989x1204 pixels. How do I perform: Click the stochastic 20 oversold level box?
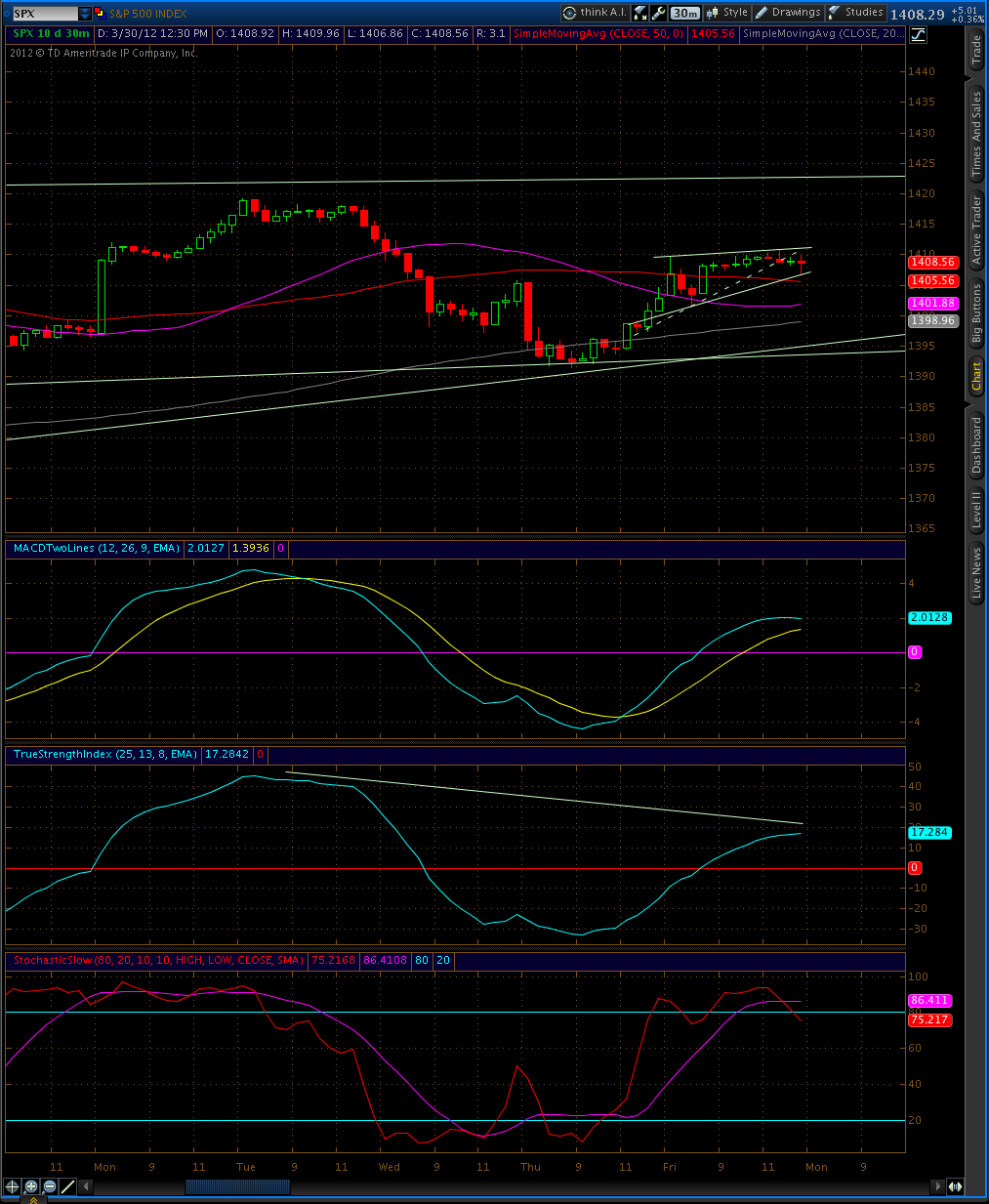point(443,960)
